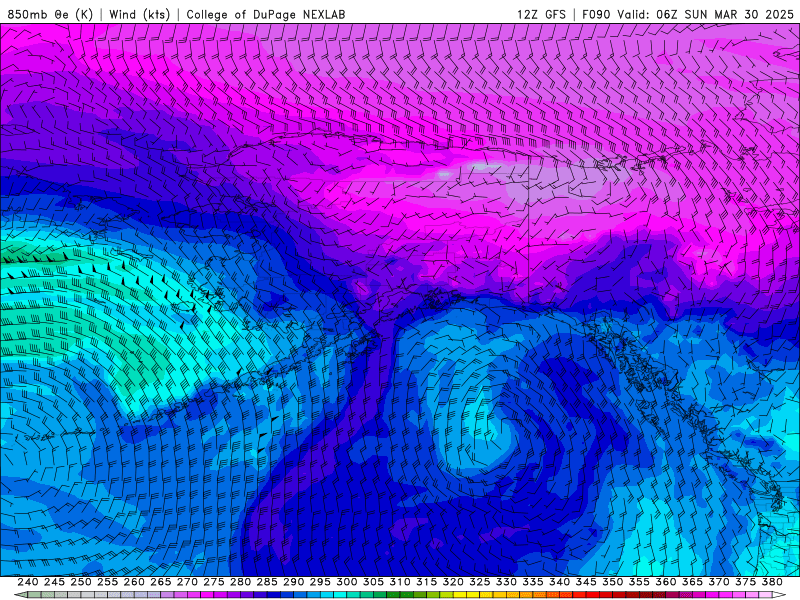Image resolution: width=800 pixels, height=600 pixels.
Task: Click the 375 value on the color scale
Action: (x=745, y=582)
